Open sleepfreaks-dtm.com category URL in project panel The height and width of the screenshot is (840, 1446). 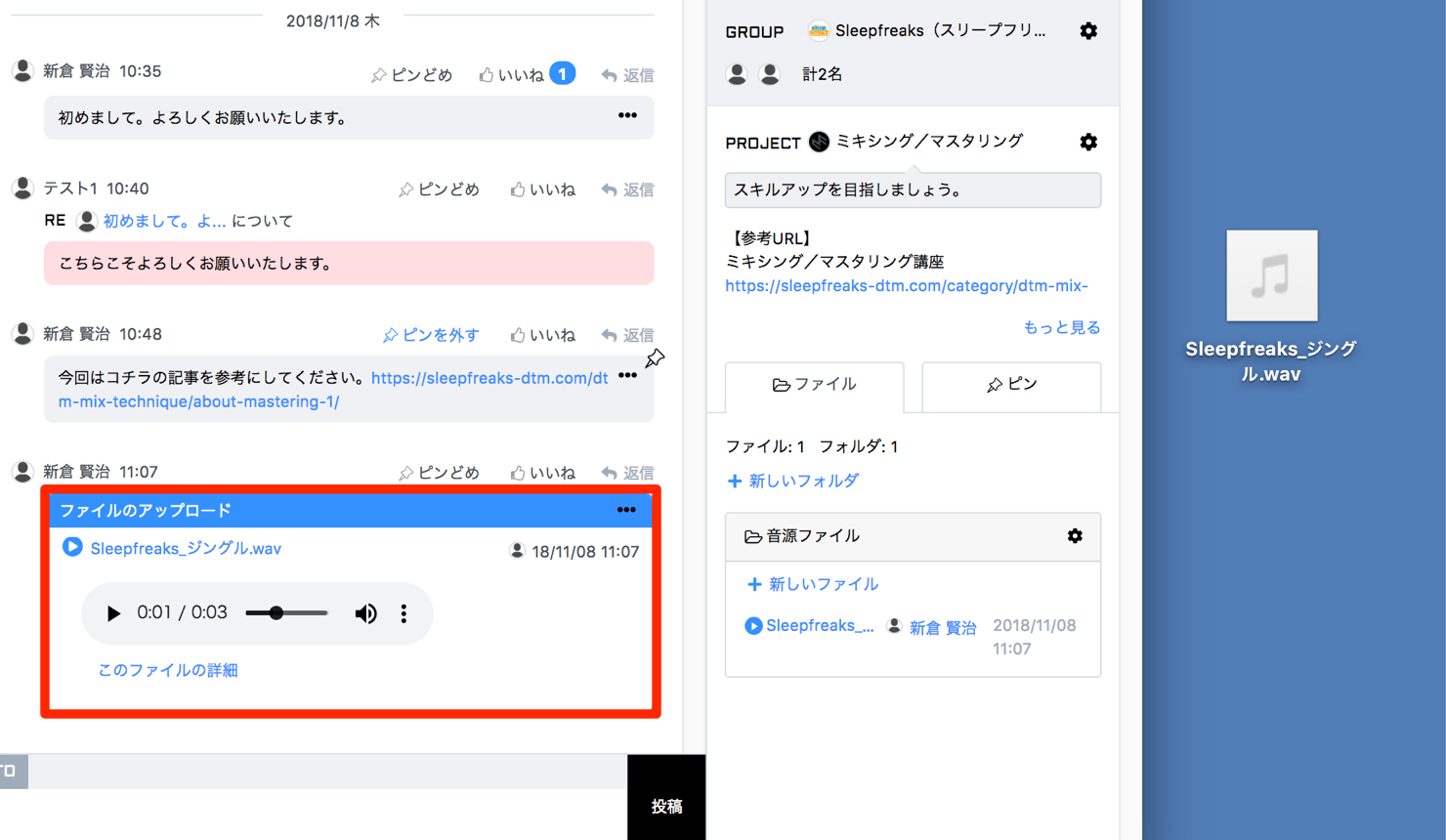(907, 286)
